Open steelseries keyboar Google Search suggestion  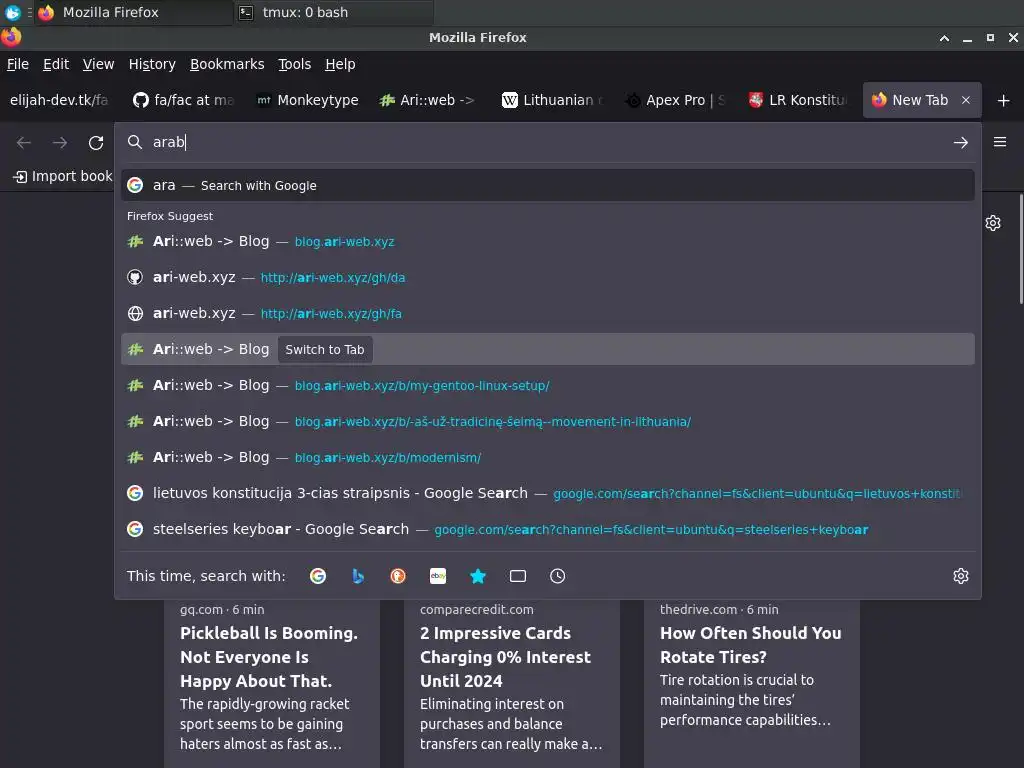click(x=547, y=529)
